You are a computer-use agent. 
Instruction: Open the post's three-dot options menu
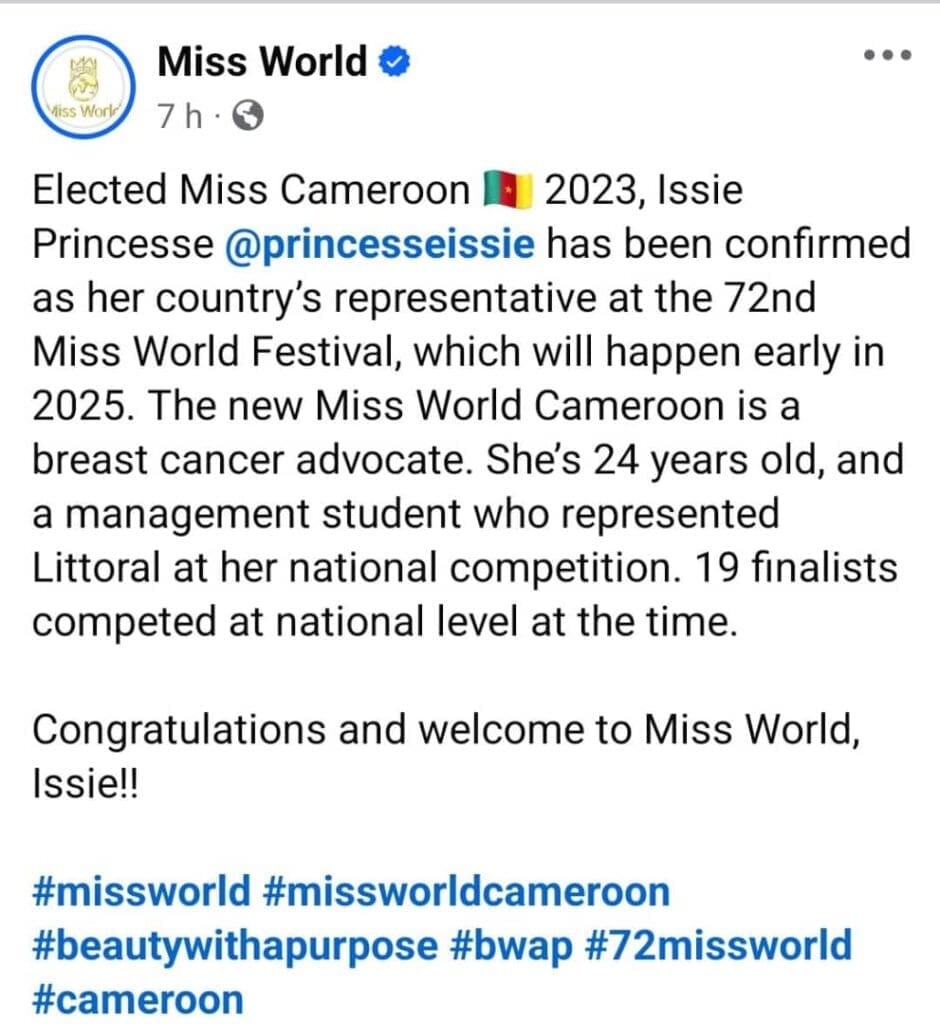(x=887, y=55)
